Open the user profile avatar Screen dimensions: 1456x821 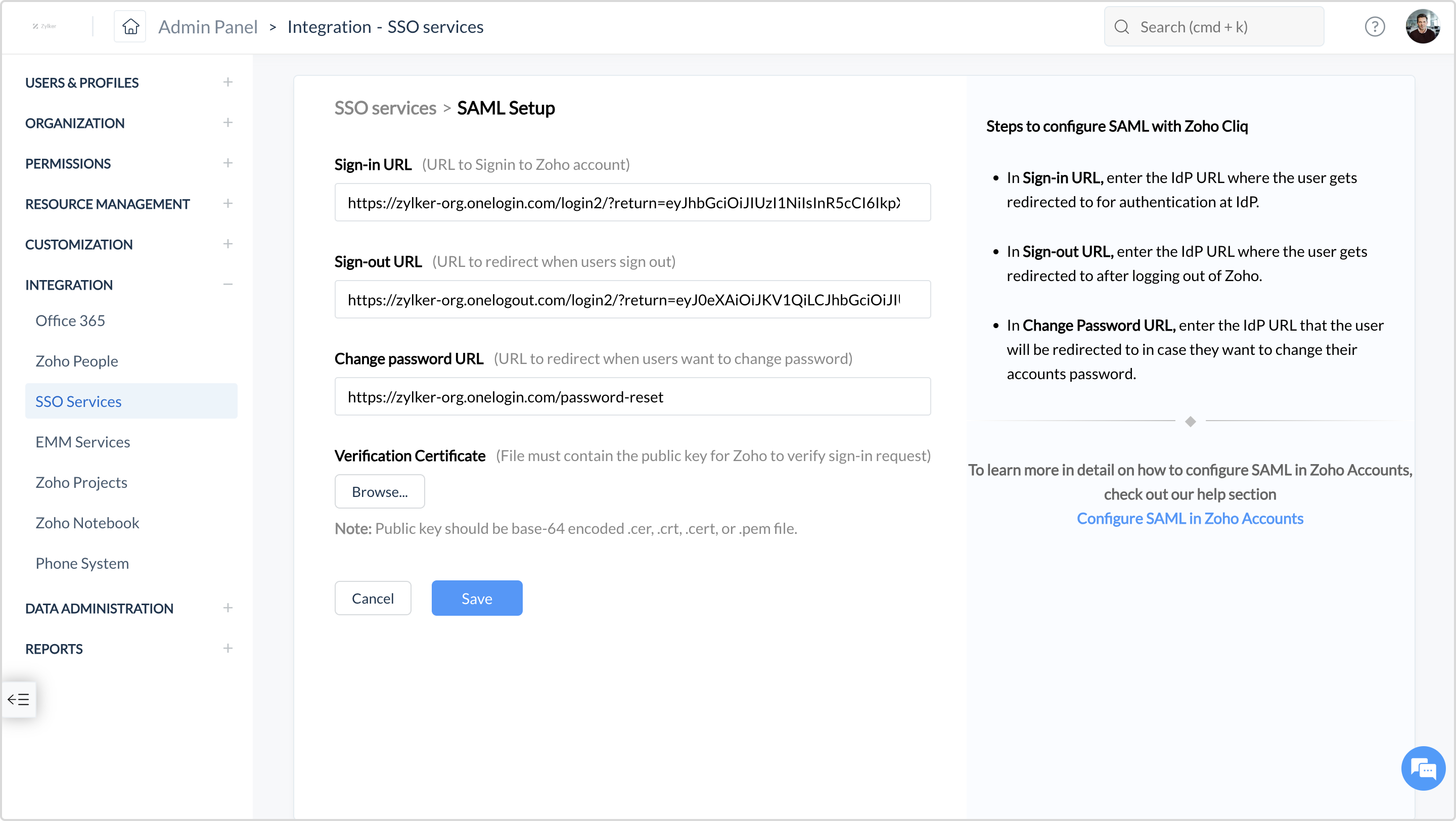click(1423, 27)
